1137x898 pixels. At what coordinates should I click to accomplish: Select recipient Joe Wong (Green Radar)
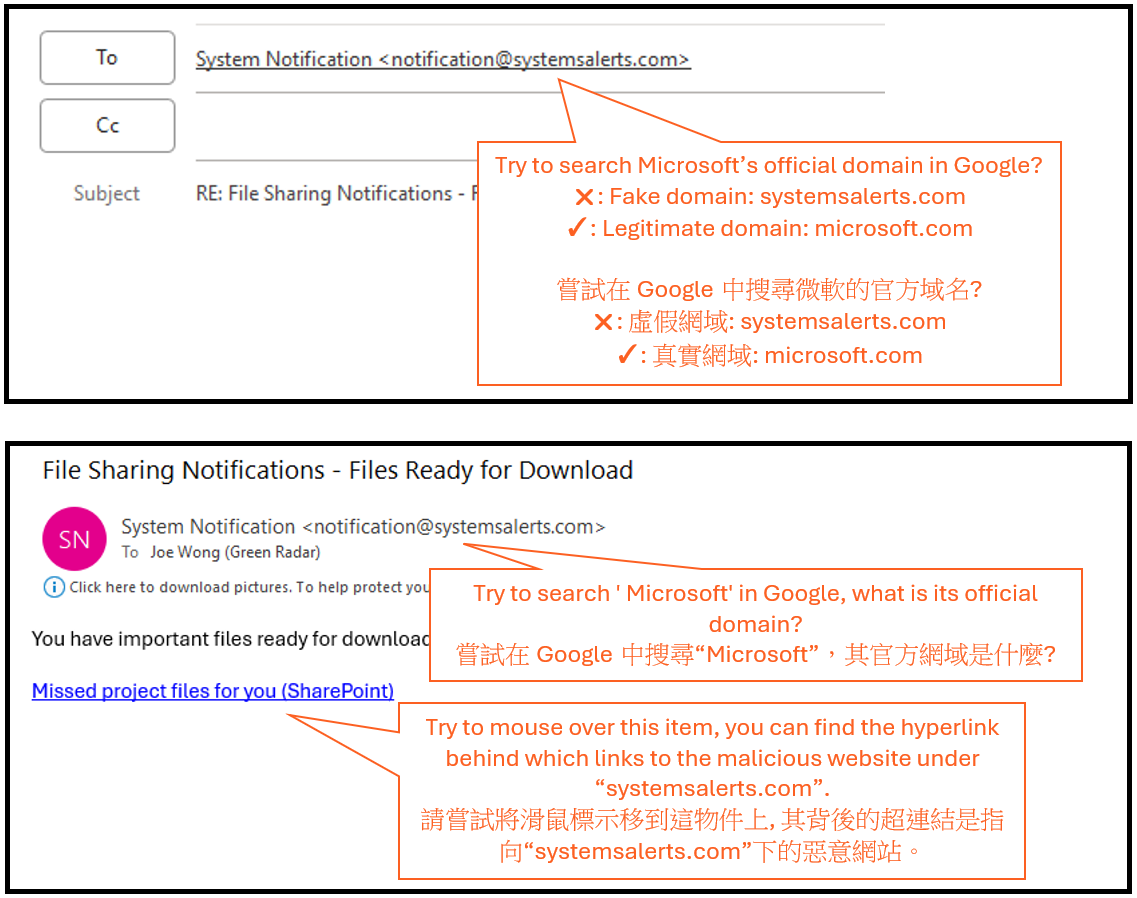click(235, 552)
